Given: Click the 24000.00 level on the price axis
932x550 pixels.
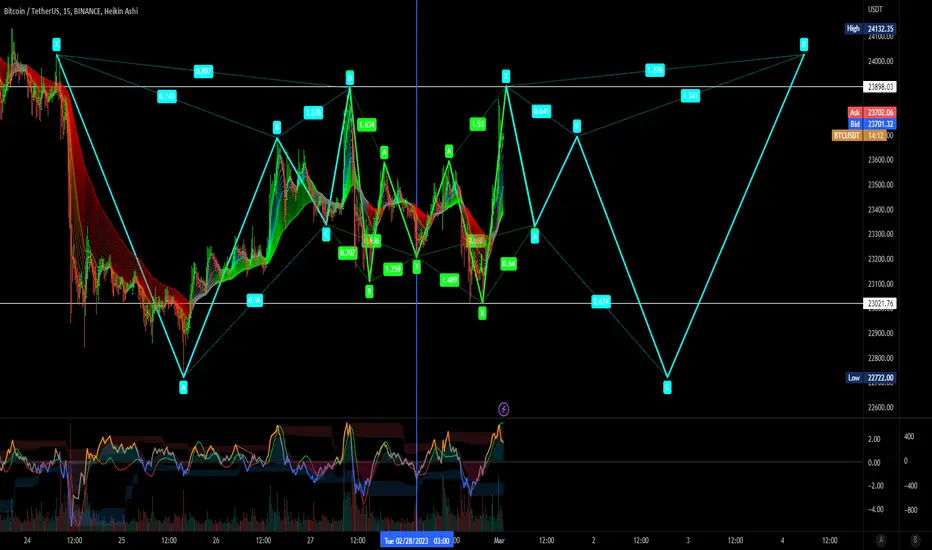Looking at the screenshot, I should pos(880,61).
